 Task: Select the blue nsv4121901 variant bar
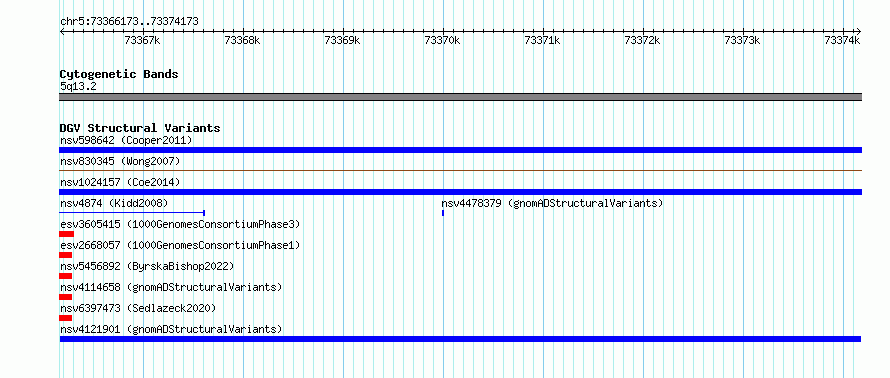[460, 339]
